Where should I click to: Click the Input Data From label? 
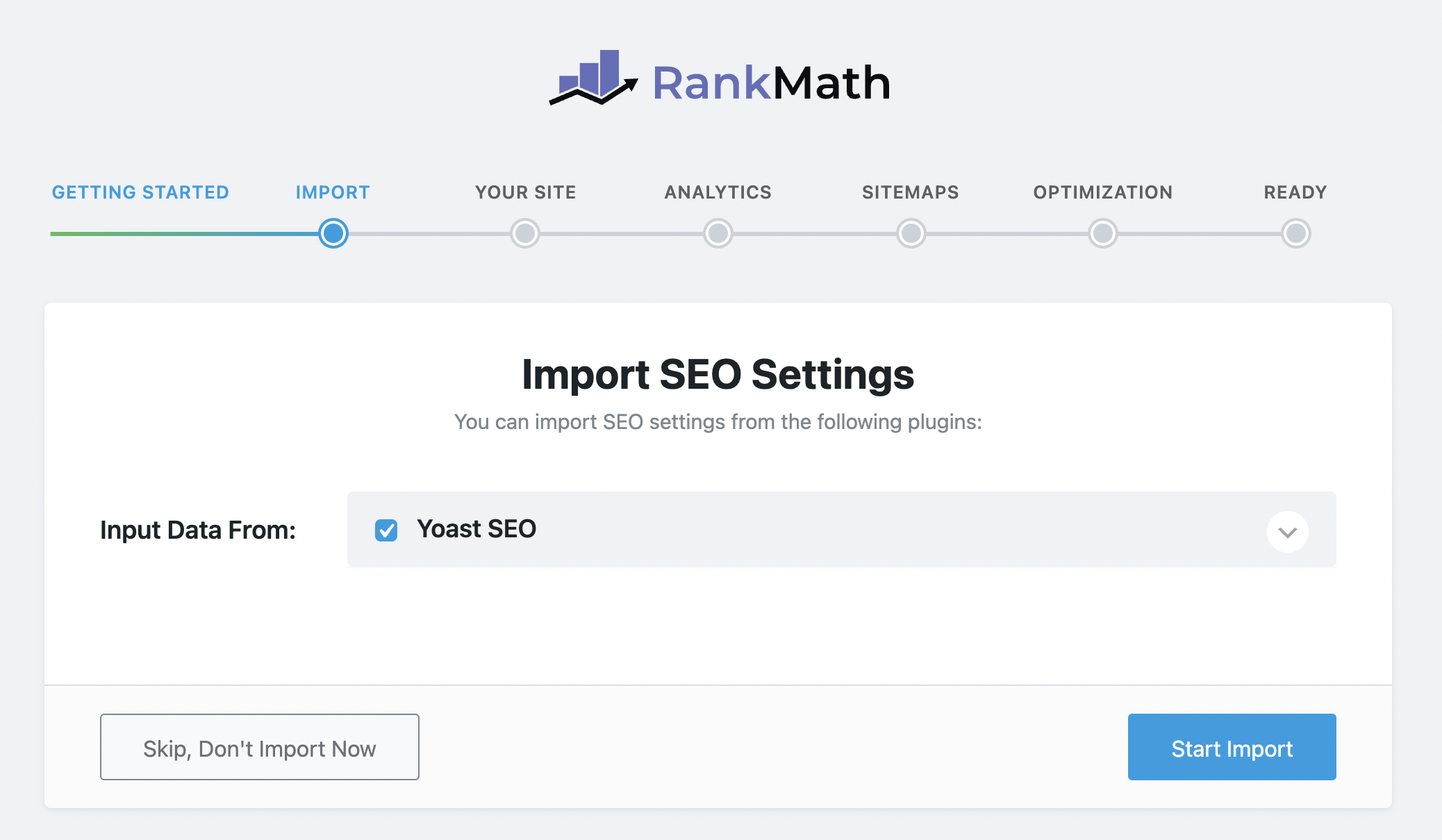[x=198, y=530]
